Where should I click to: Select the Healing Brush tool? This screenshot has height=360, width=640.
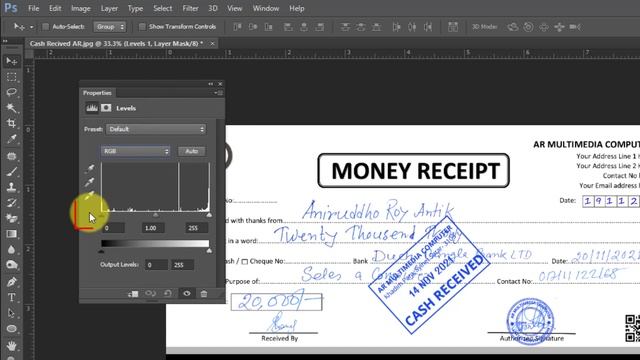point(11,156)
